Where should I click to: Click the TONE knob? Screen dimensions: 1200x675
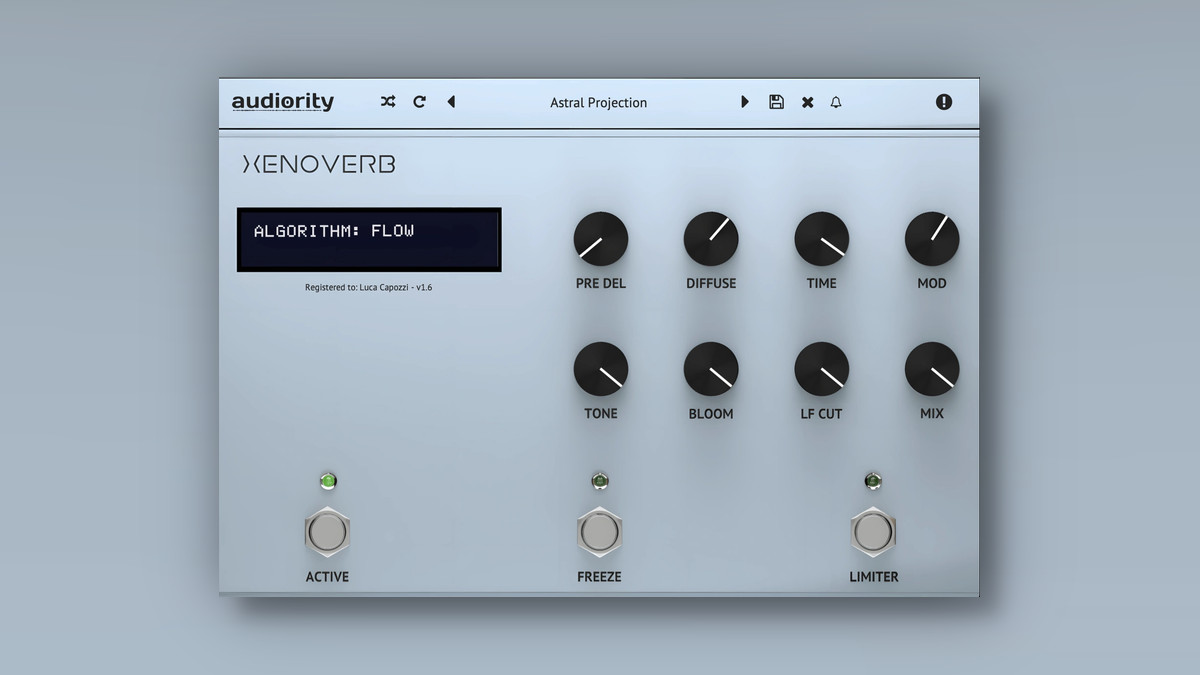coord(601,369)
